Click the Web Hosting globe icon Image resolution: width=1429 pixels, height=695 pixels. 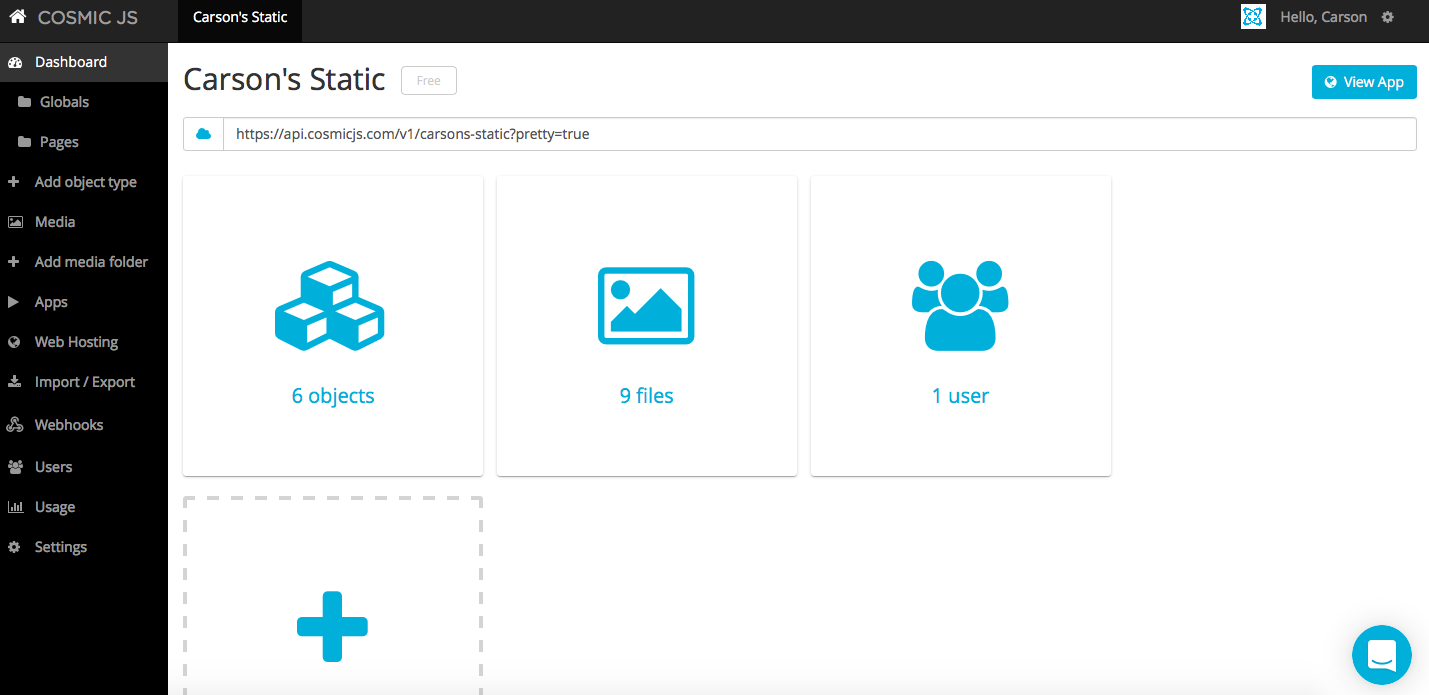14,342
